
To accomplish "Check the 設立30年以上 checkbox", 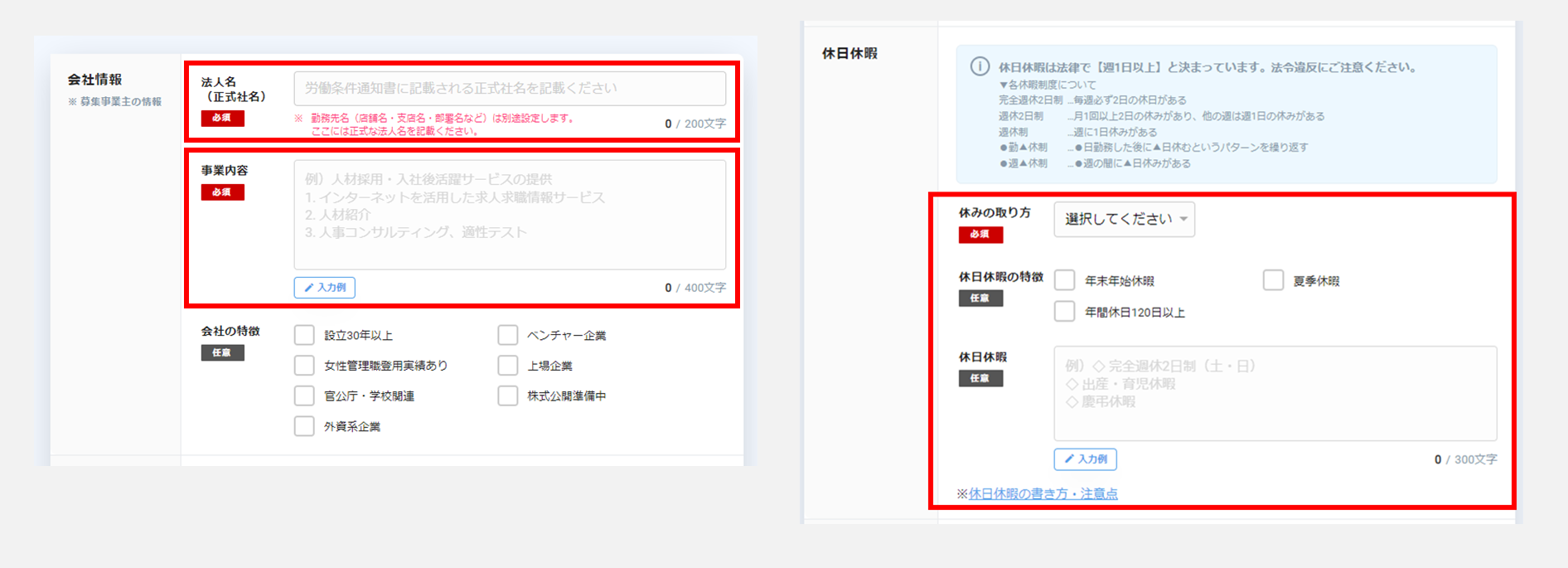I will 304,335.
